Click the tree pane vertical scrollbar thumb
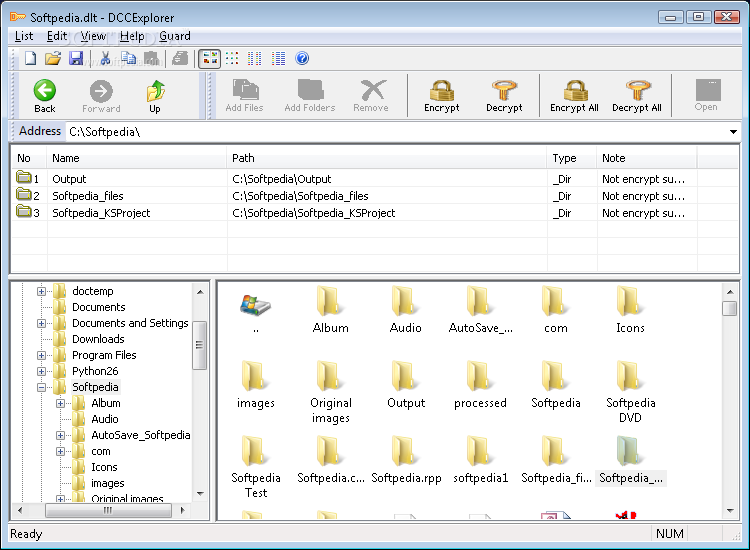This screenshot has height=550, width=750. coord(199,345)
